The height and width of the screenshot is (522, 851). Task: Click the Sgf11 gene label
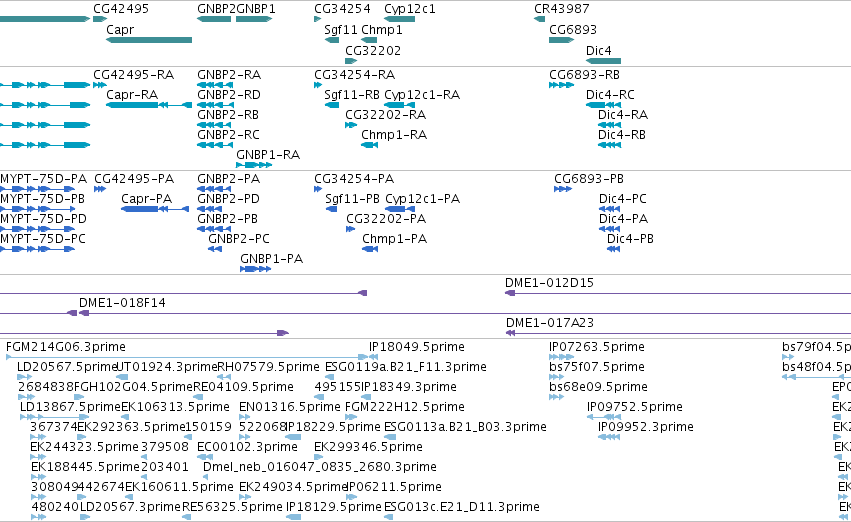click(x=341, y=29)
